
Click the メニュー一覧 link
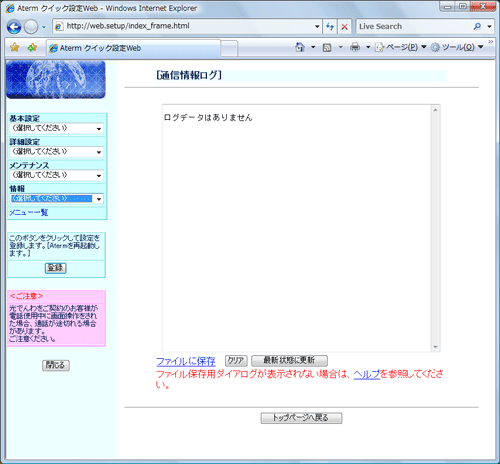point(29,213)
